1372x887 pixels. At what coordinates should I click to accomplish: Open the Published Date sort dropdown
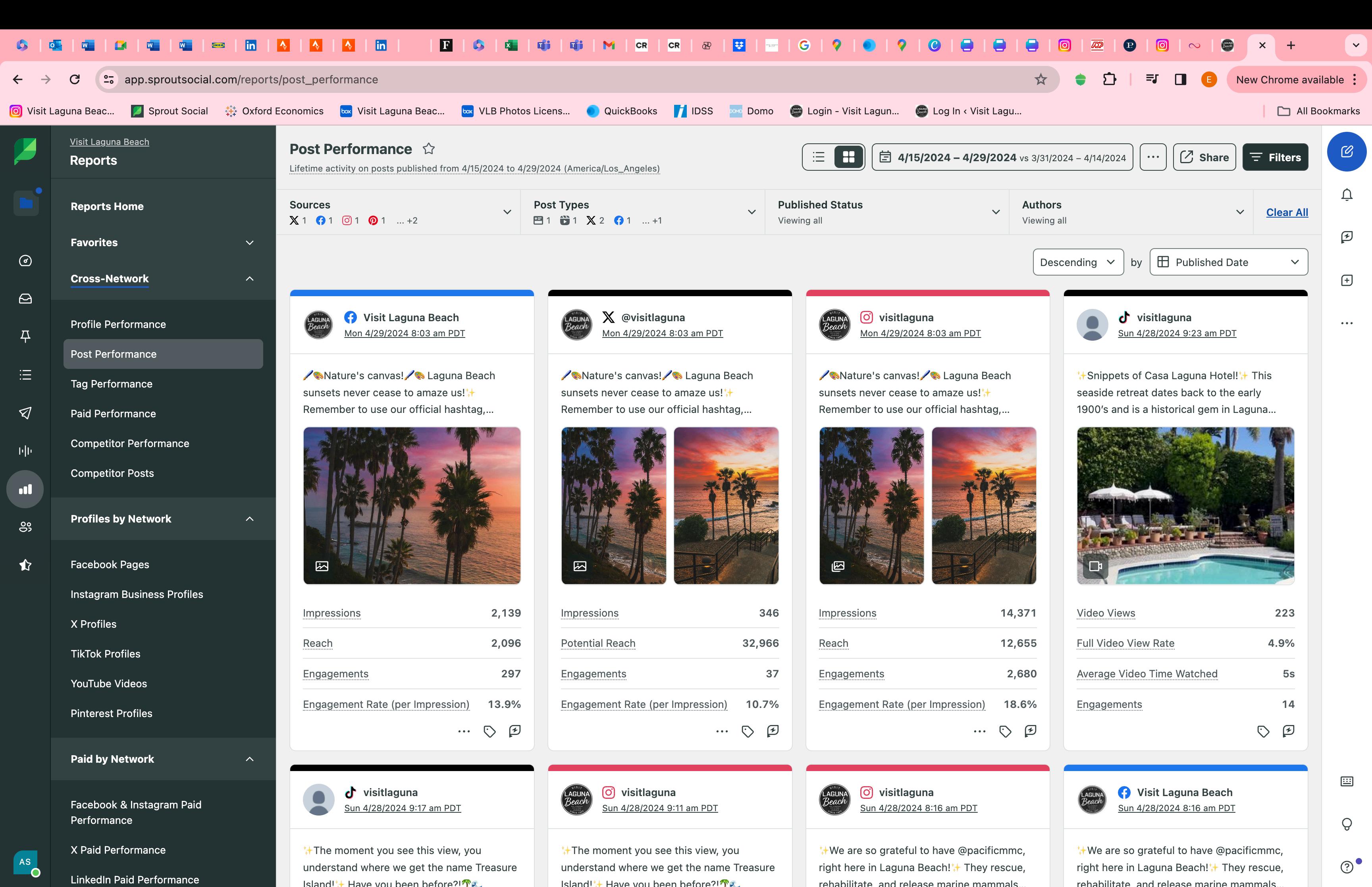[x=1228, y=262]
